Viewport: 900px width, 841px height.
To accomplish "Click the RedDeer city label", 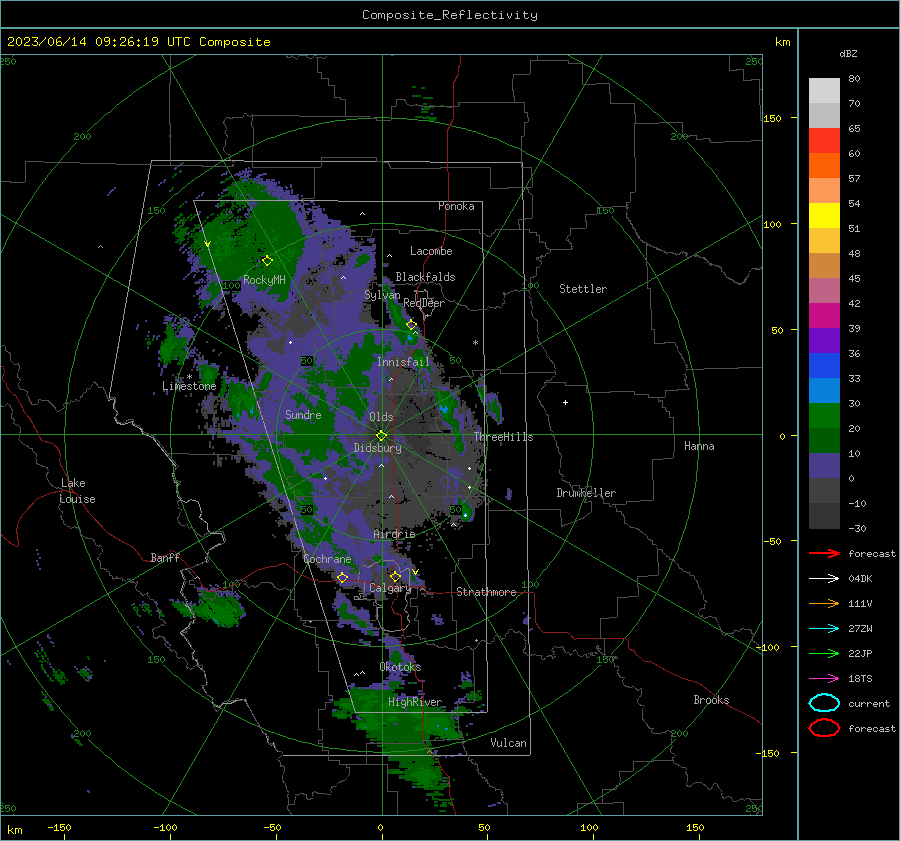I will pos(424,303).
